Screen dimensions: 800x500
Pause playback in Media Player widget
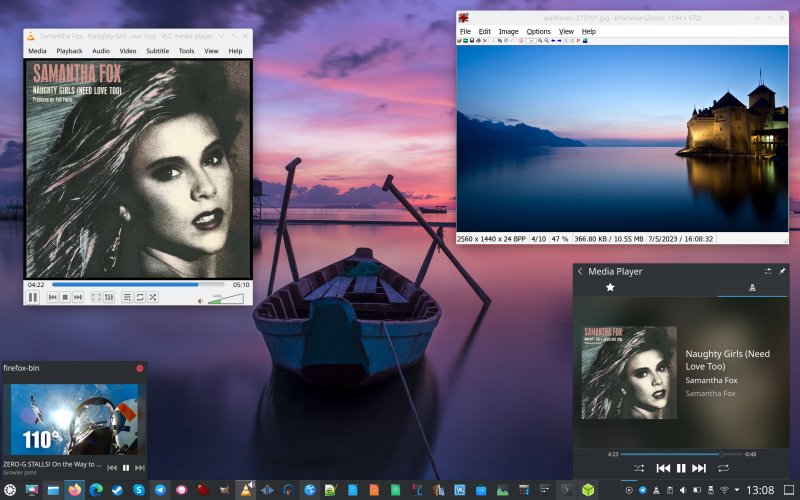click(x=681, y=468)
